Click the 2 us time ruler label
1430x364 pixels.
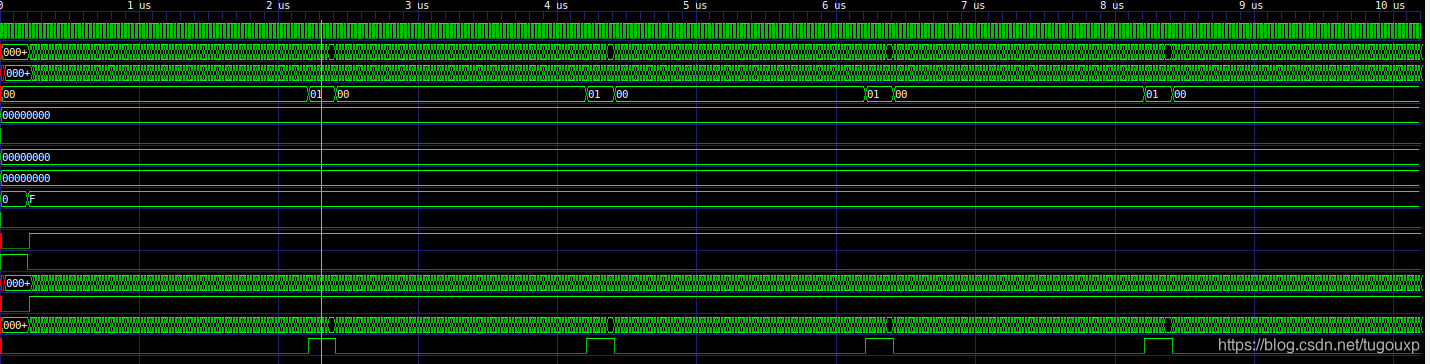point(278,6)
